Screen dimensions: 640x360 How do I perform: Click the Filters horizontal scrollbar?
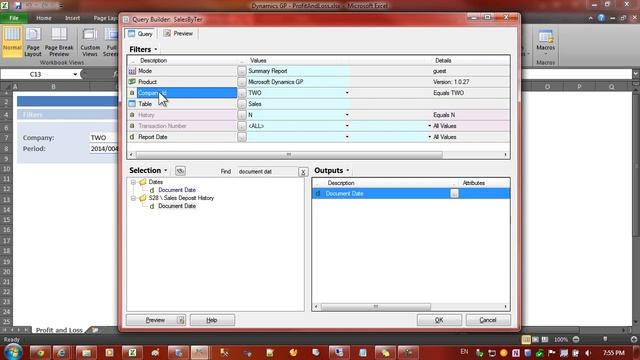[289, 155]
